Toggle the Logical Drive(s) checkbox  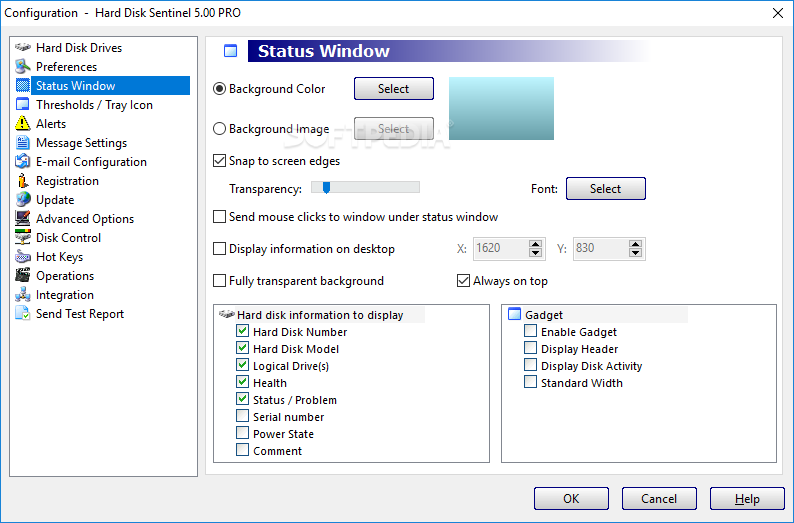pos(243,365)
